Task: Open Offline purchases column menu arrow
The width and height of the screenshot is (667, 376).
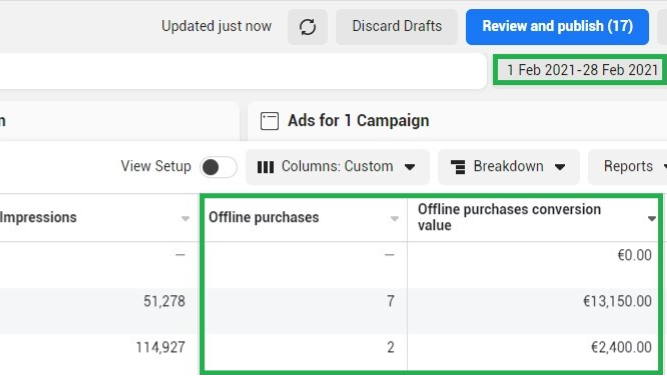Action: point(395,218)
